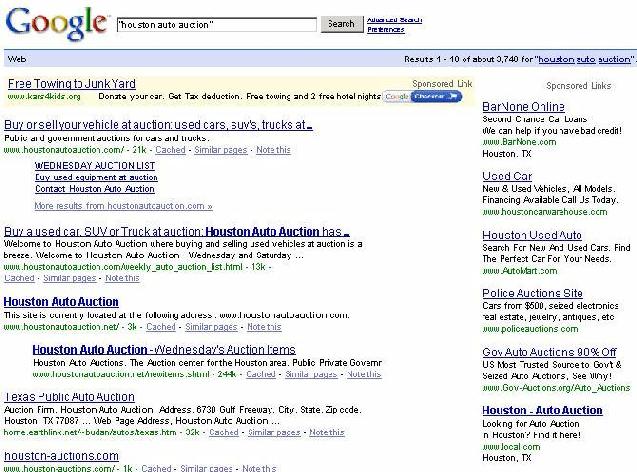Open the Houston - Auto Auction sponsored link
The width and height of the screenshot is (637, 472).
[542, 410]
